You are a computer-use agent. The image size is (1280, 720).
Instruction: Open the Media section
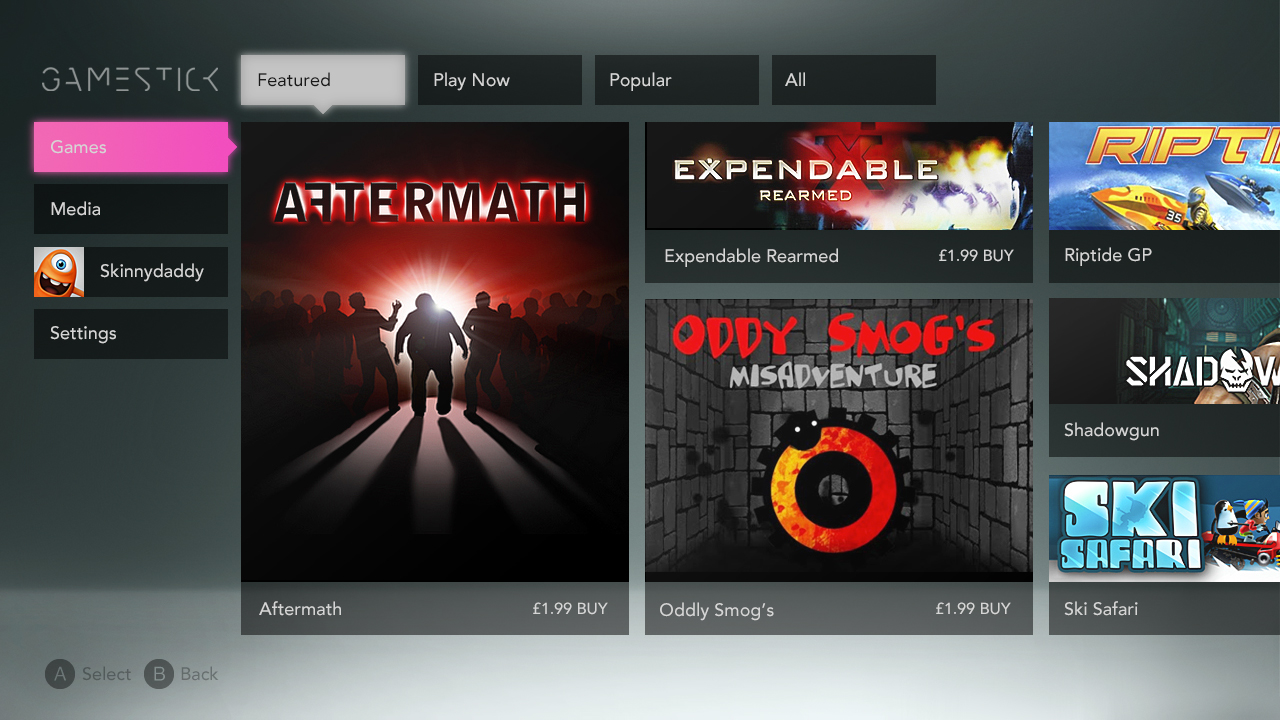pos(131,209)
